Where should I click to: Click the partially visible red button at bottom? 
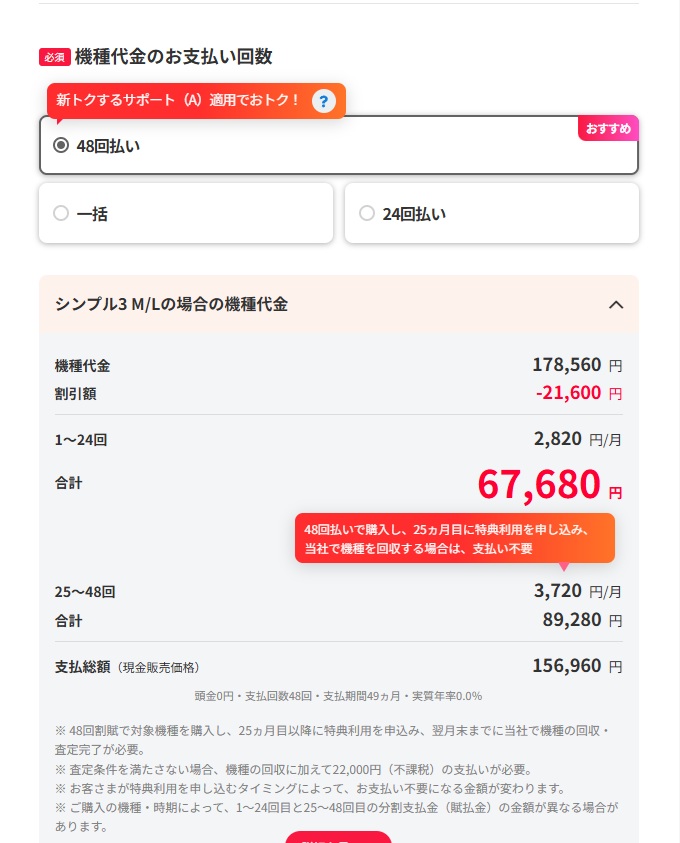click(x=338, y=837)
